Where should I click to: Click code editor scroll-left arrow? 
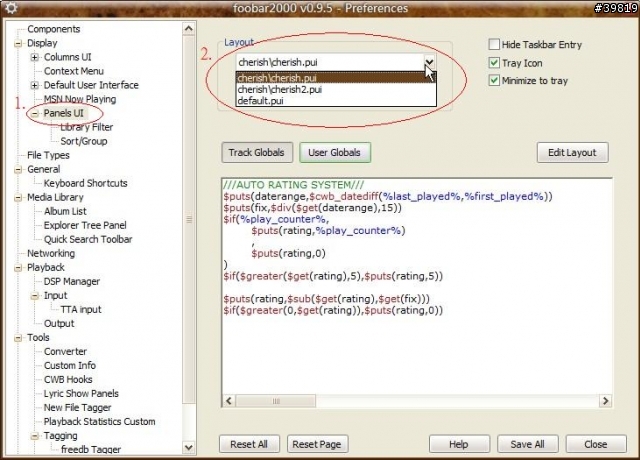click(229, 401)
